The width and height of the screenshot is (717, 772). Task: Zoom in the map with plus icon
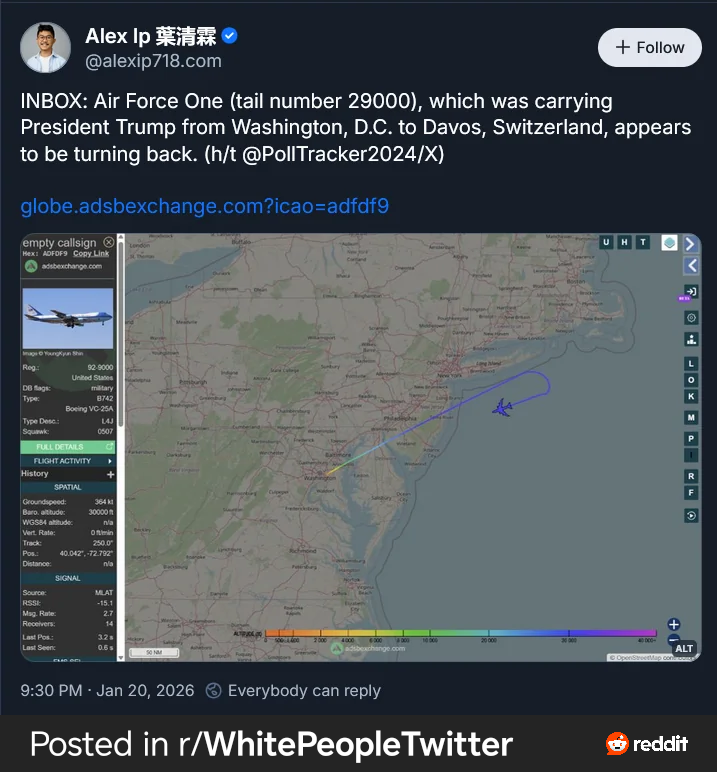[x=674, y=624]
